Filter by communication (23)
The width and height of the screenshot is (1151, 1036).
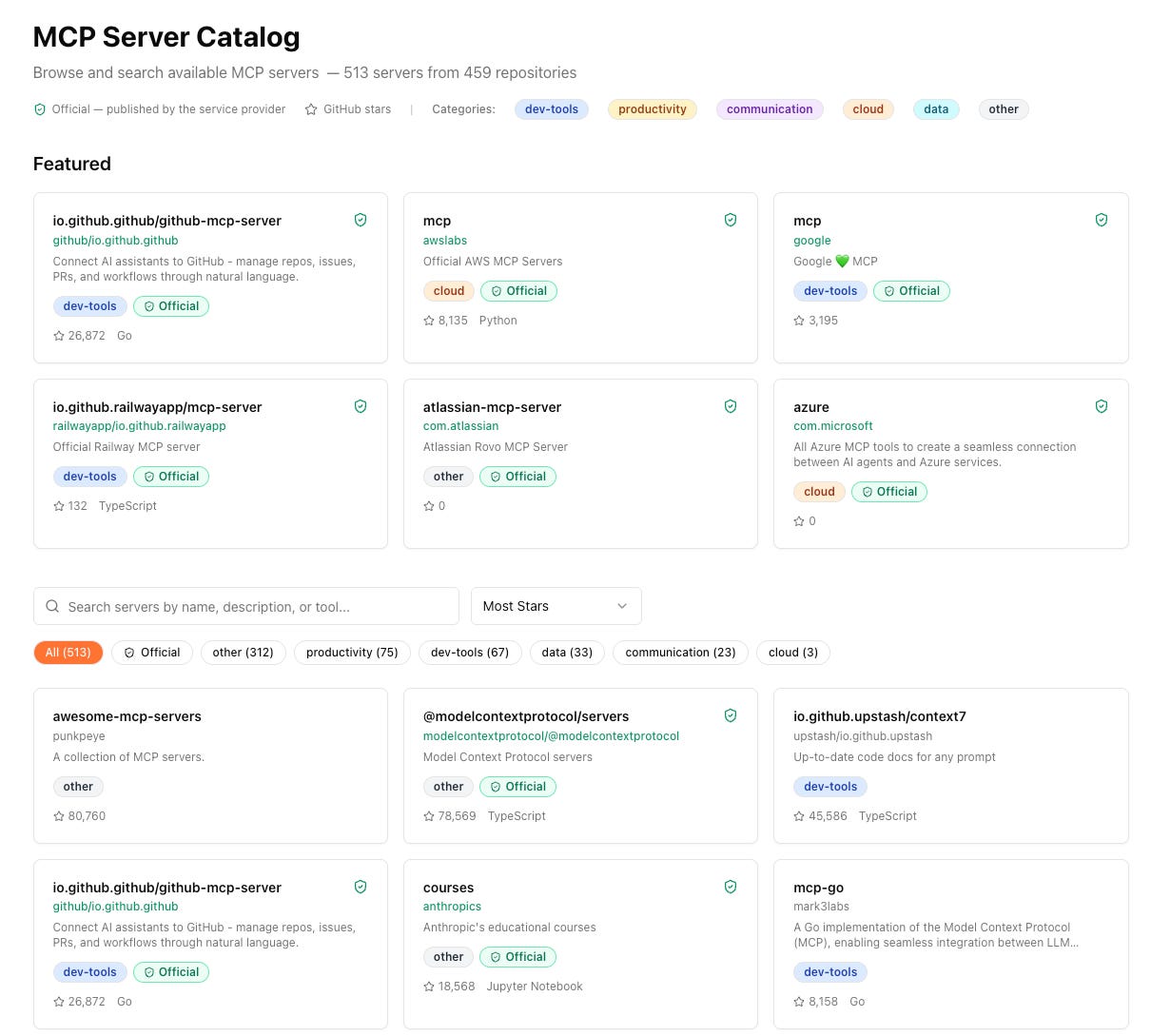pyautogui.click(x=680, y=653)
